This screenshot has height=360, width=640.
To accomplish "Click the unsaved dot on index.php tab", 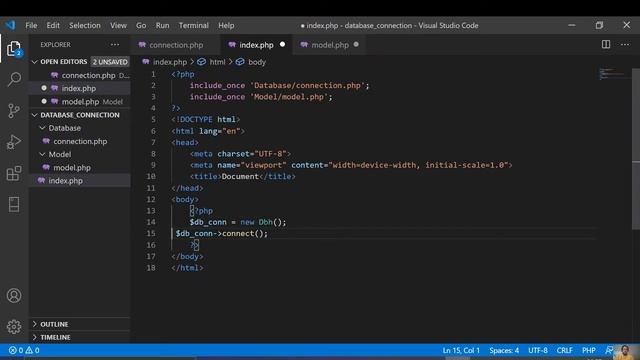I will pos(282,44).
